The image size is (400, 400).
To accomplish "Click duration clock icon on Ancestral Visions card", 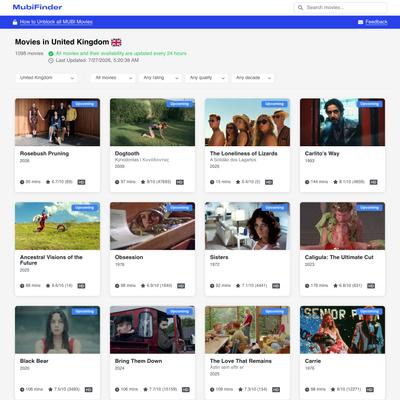I will 22,286.
